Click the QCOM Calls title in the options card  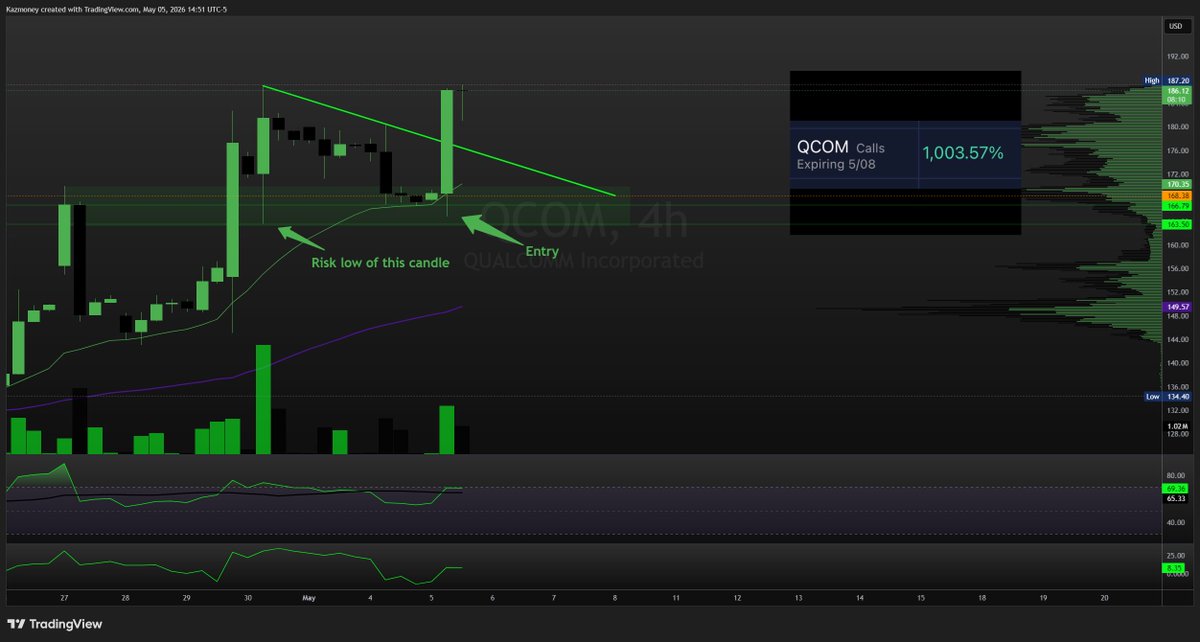[840, 147]
